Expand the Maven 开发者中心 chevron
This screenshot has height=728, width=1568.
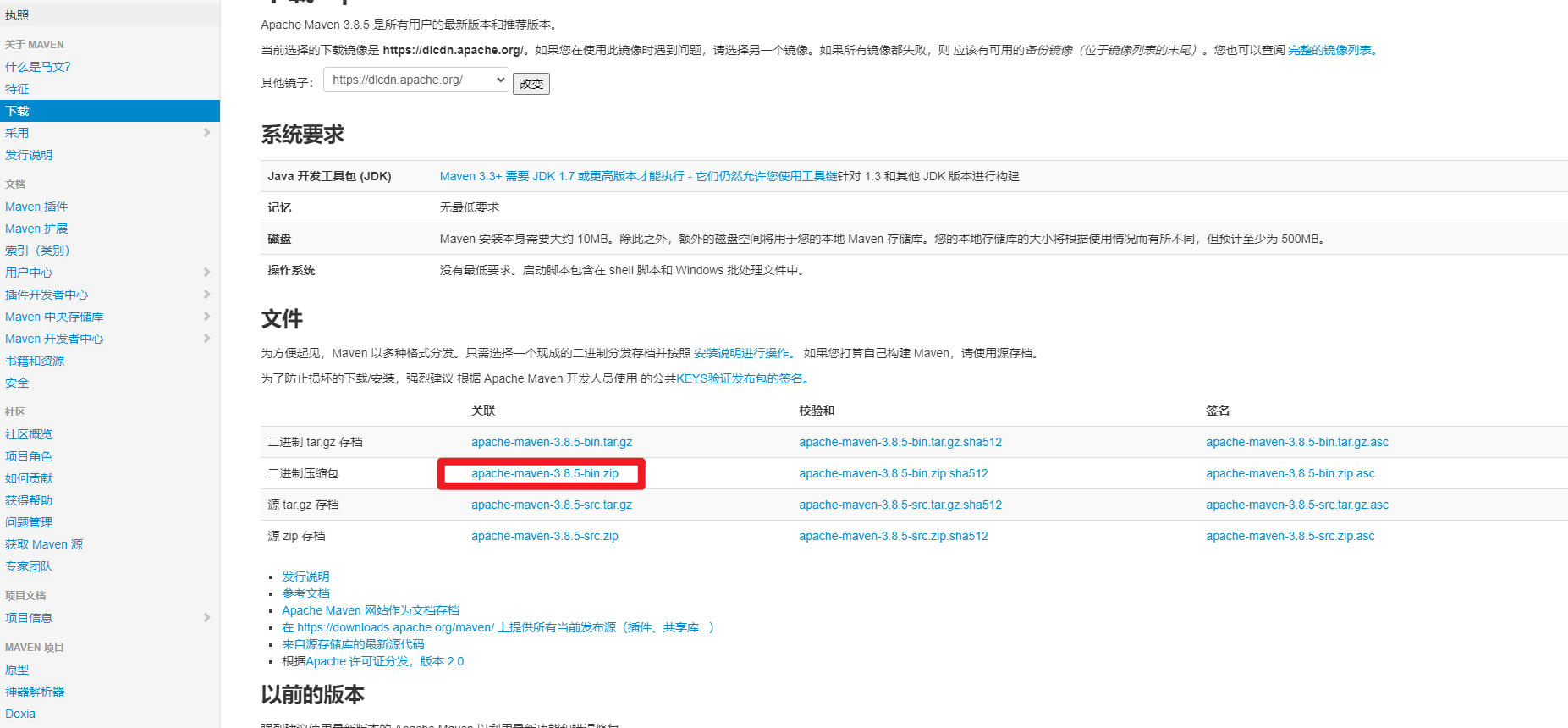click(x=206, y=339)
